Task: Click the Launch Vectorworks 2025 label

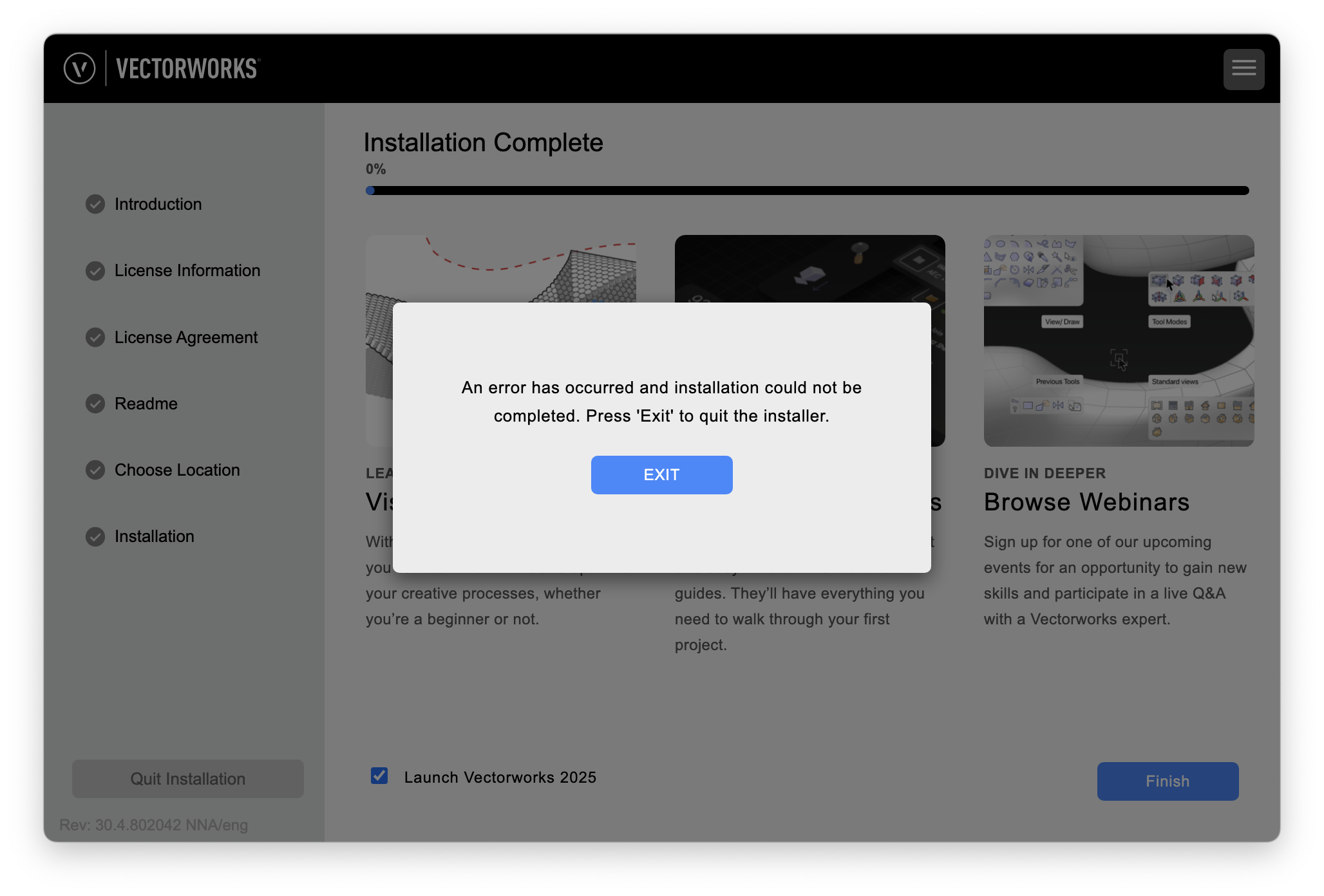Action: [500, 778]
